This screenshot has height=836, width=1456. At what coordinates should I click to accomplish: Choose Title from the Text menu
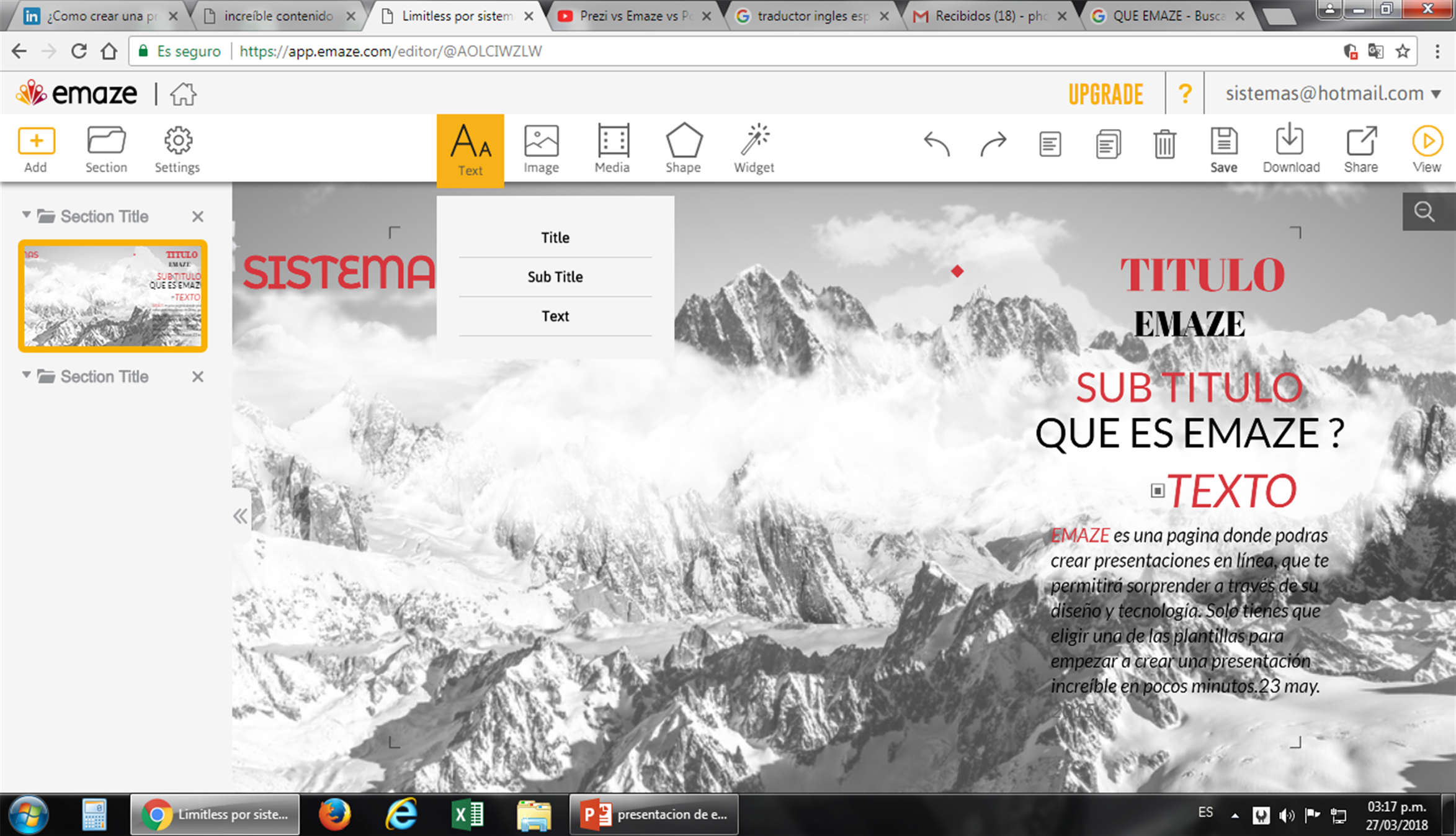[x=555, y=238]
